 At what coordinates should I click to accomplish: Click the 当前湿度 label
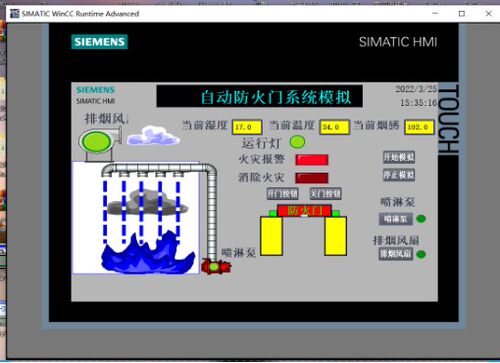[205, 125]
